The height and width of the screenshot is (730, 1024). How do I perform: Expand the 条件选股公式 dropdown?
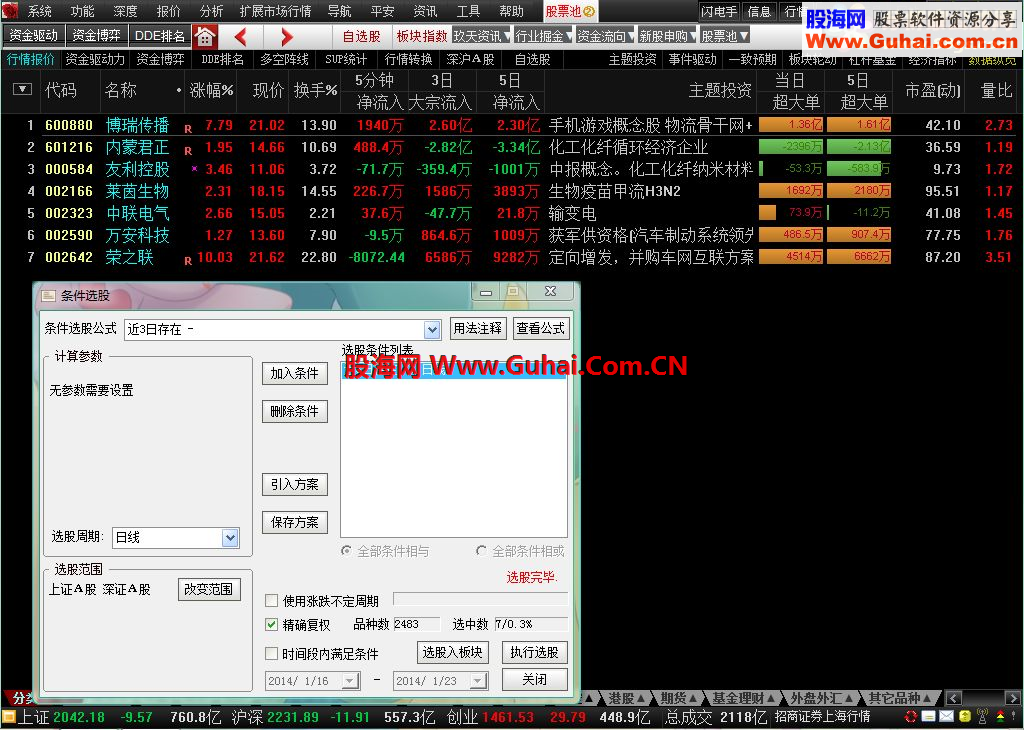click(x=432, y=330)
